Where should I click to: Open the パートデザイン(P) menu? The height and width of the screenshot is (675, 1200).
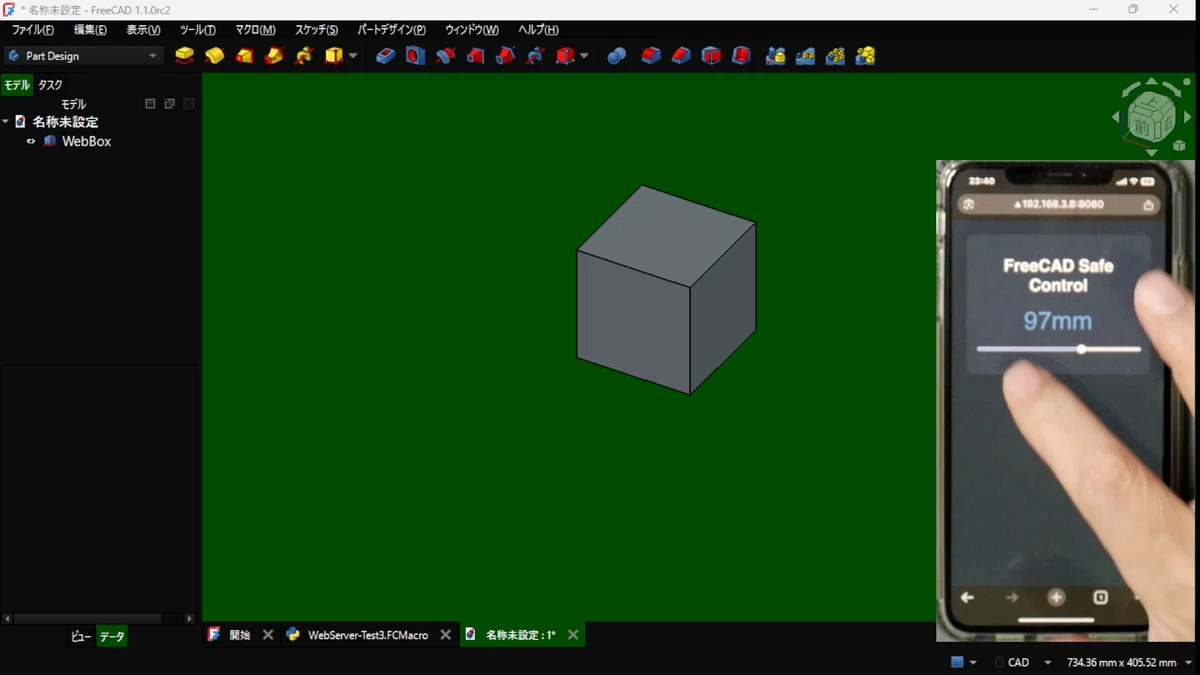391,30
